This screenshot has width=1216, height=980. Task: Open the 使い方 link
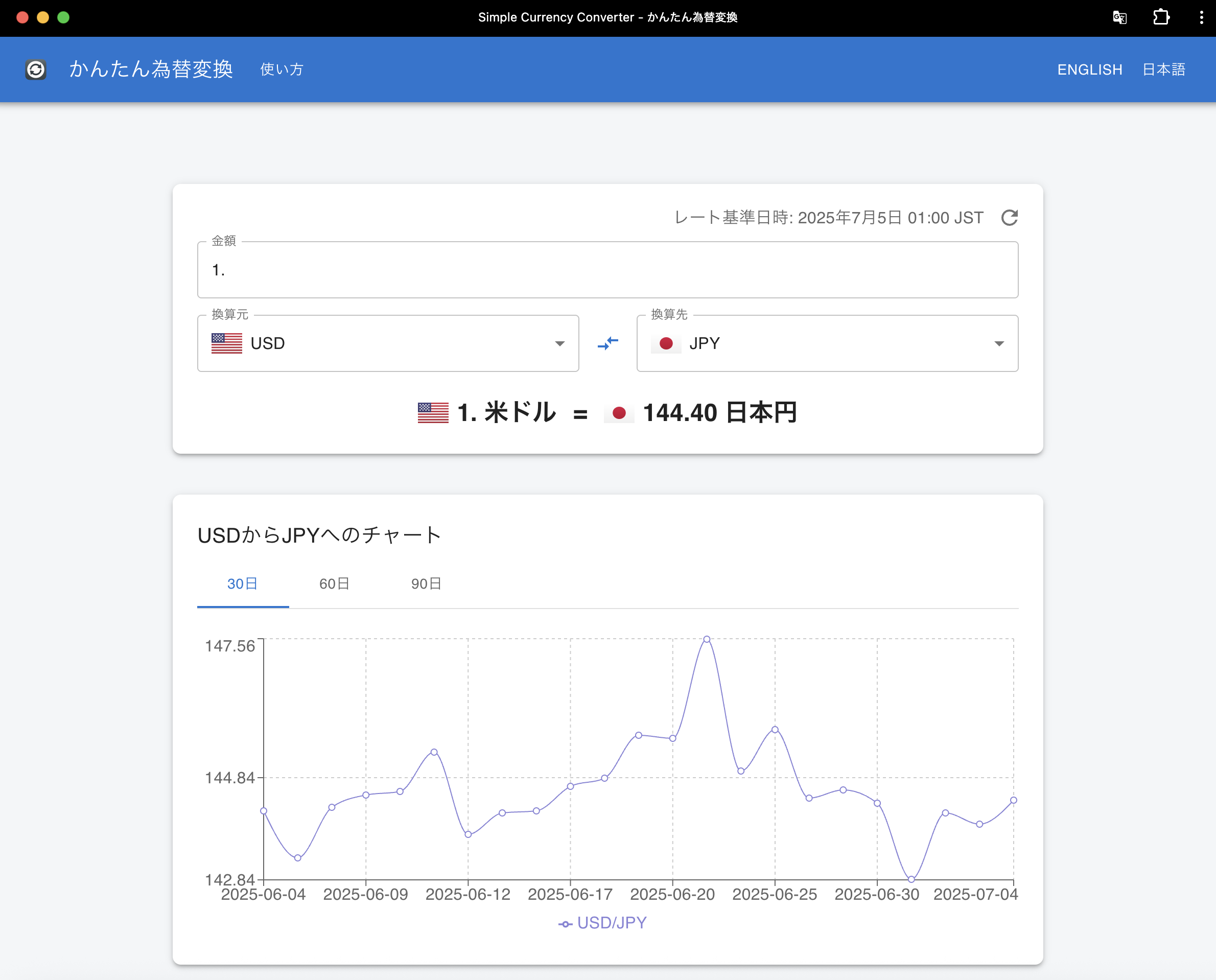click(x=282, y=69)
